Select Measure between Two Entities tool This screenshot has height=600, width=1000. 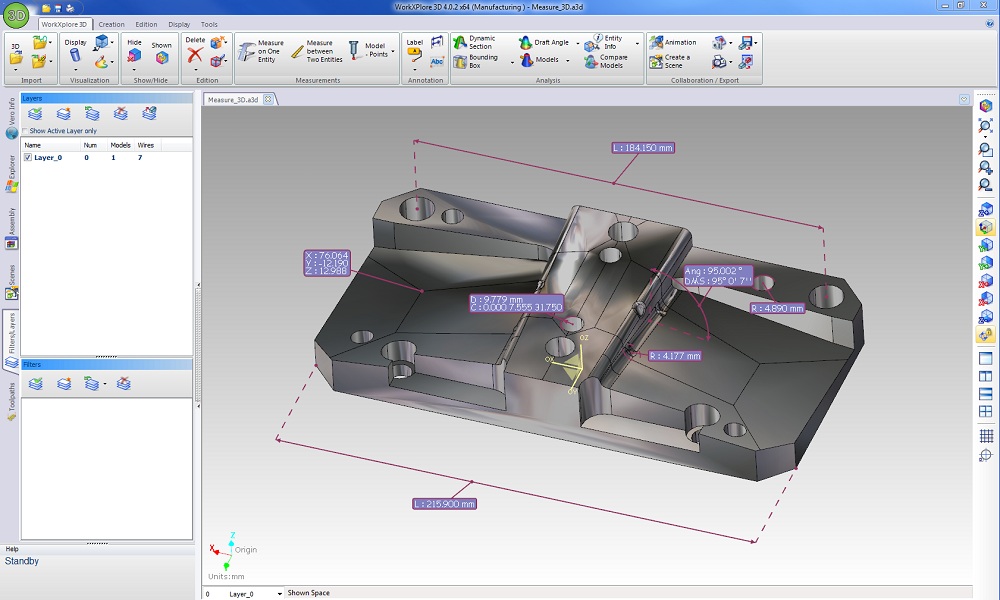[x=312, y=51]
